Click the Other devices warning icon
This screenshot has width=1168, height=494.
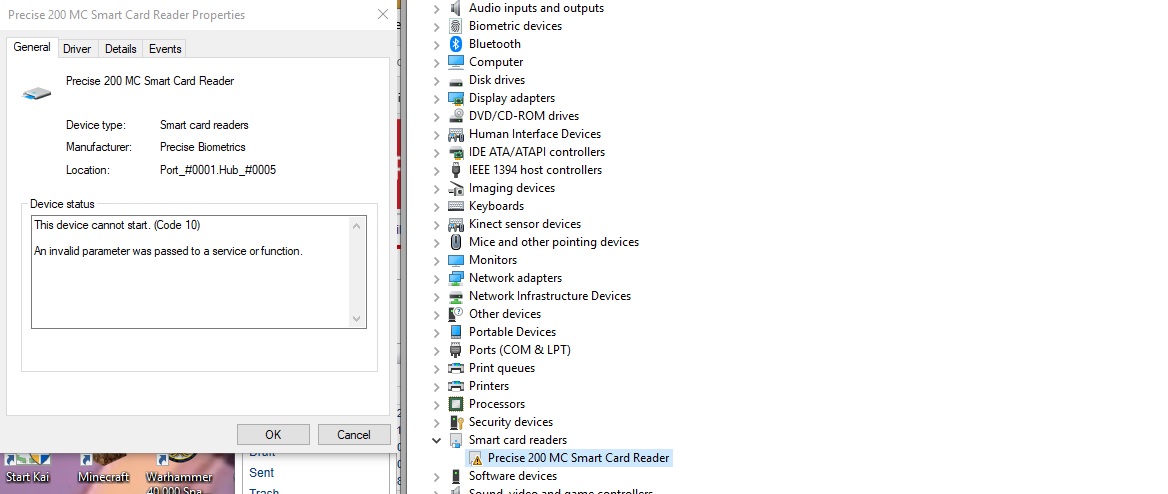pos(456,314)
